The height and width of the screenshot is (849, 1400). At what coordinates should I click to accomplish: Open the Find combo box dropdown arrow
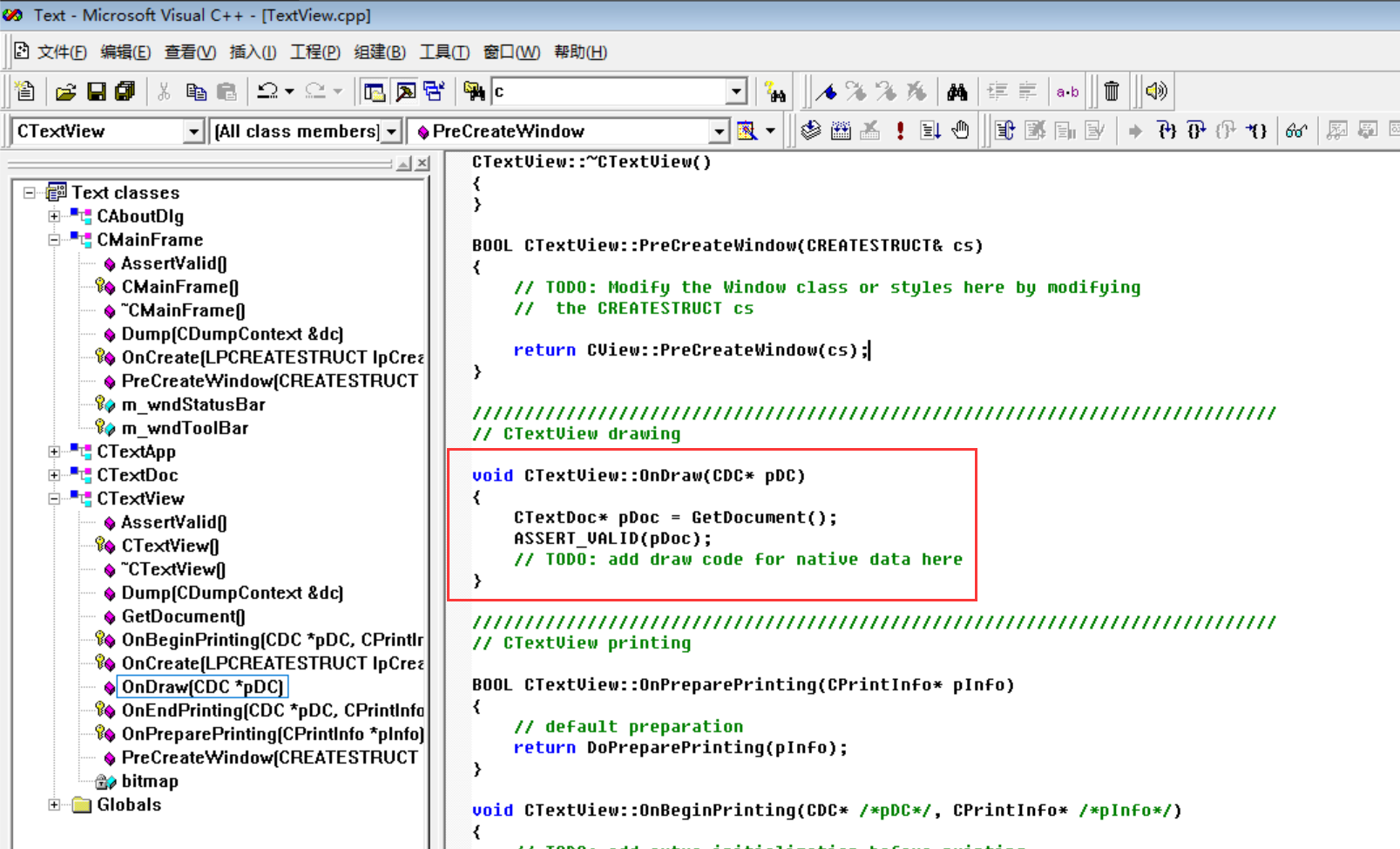point(737,91)
